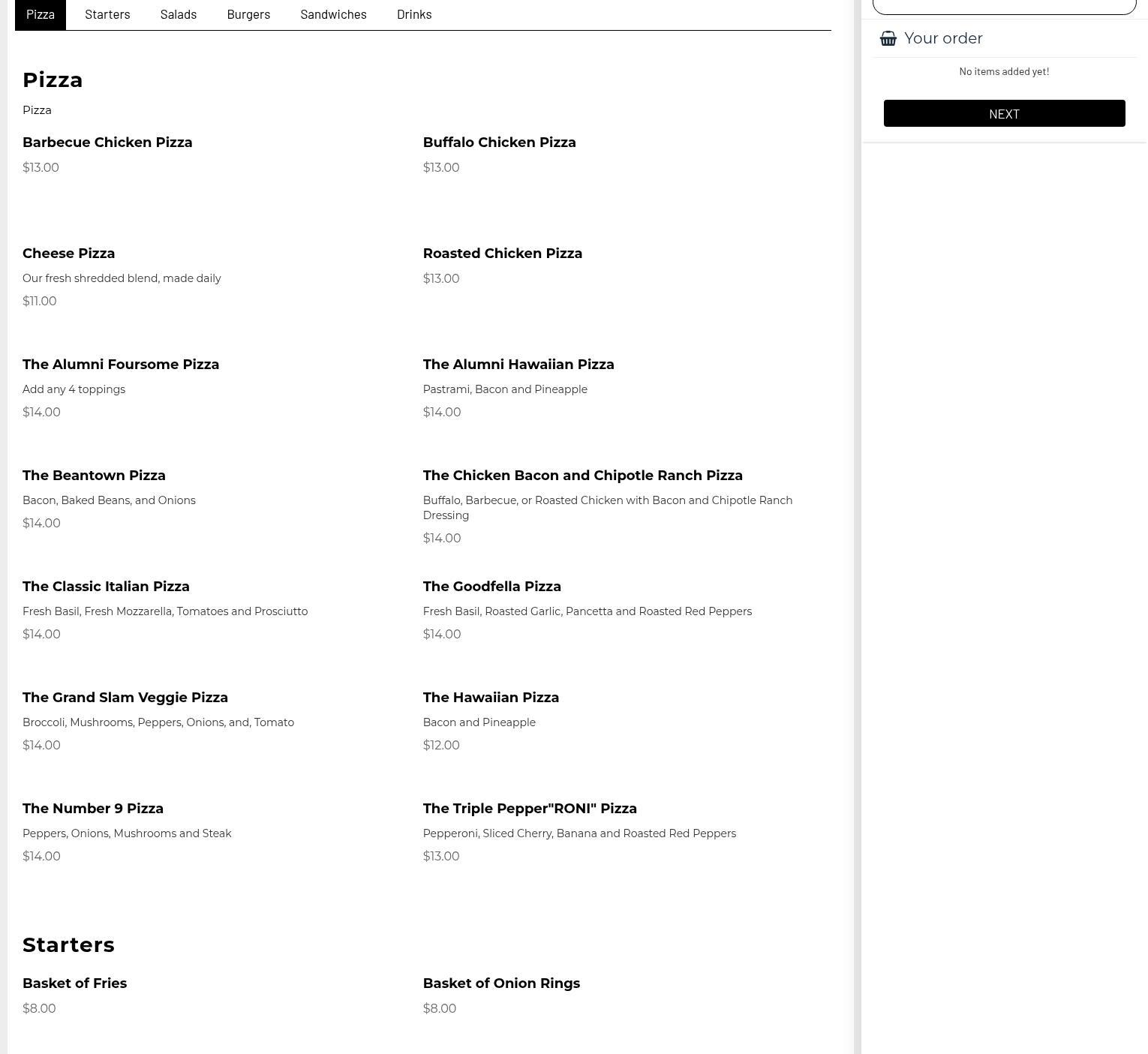
Task: Open The Alumni Hawaiian Pizza
Action: click(x=518, y=365)
